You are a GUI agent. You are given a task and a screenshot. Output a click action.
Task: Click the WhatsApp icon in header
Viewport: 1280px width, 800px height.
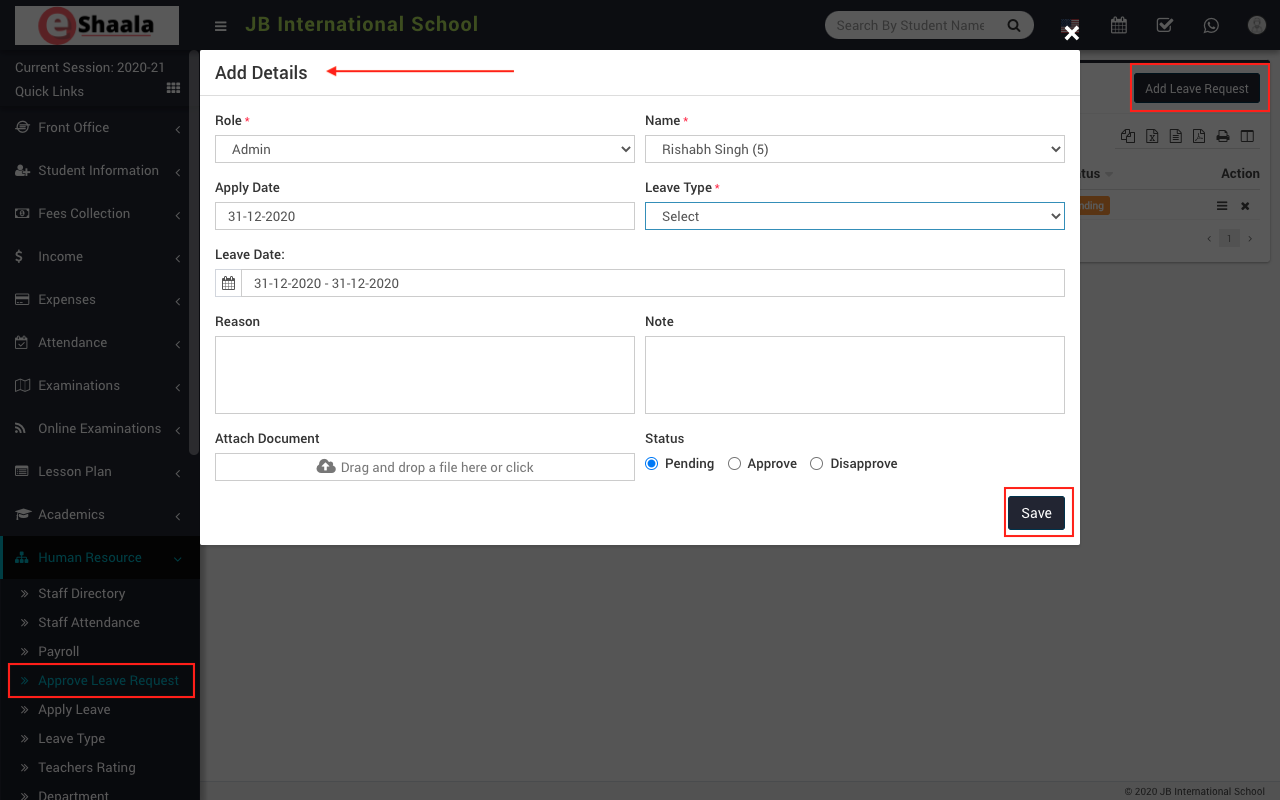(x=1211, y=25)
